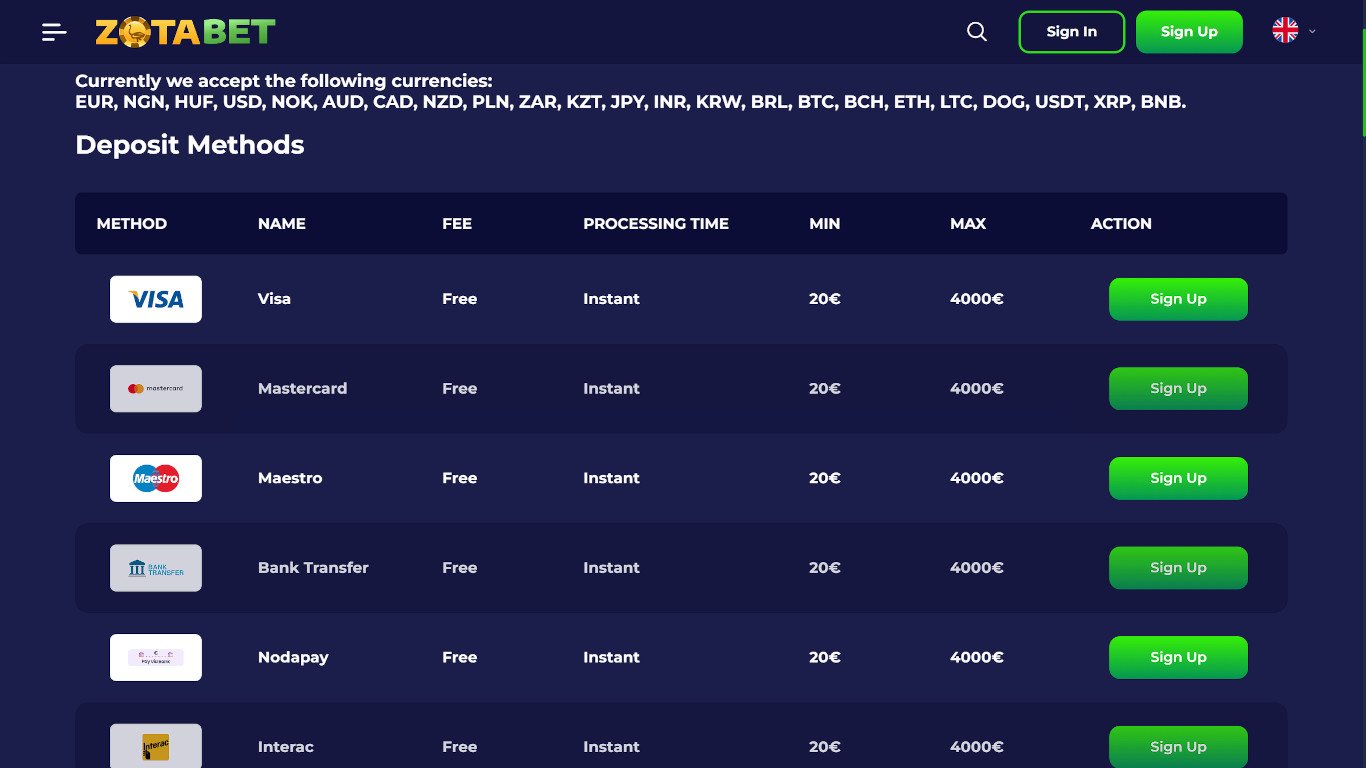Click the Maestro logo
This screenshot has height=768, width=1366.
(156, 478)
